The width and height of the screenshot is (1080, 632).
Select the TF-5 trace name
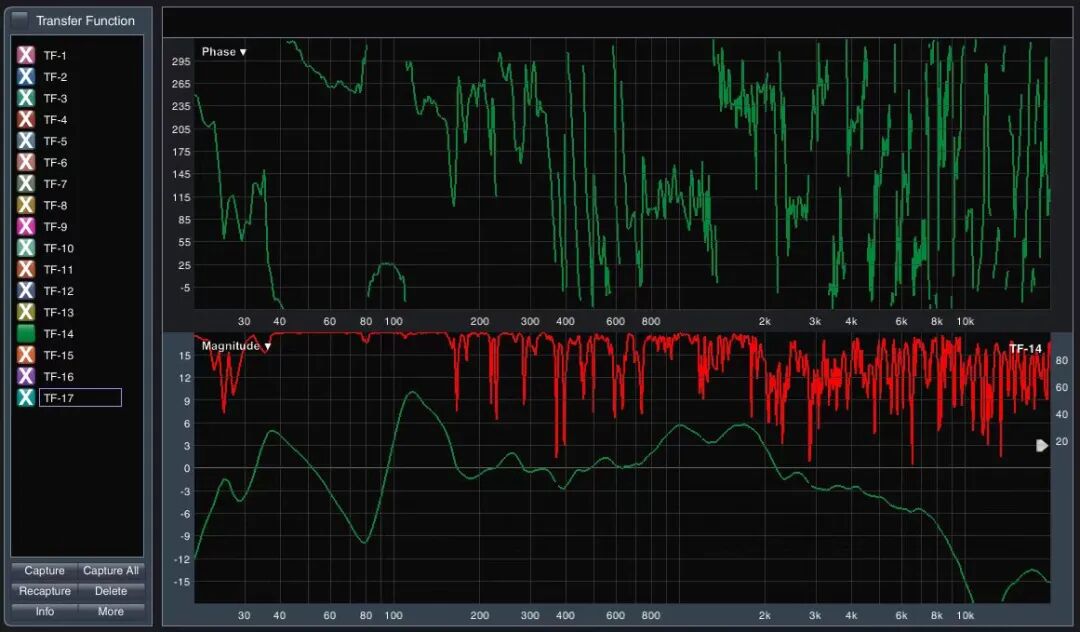click(x=55, y=141)
